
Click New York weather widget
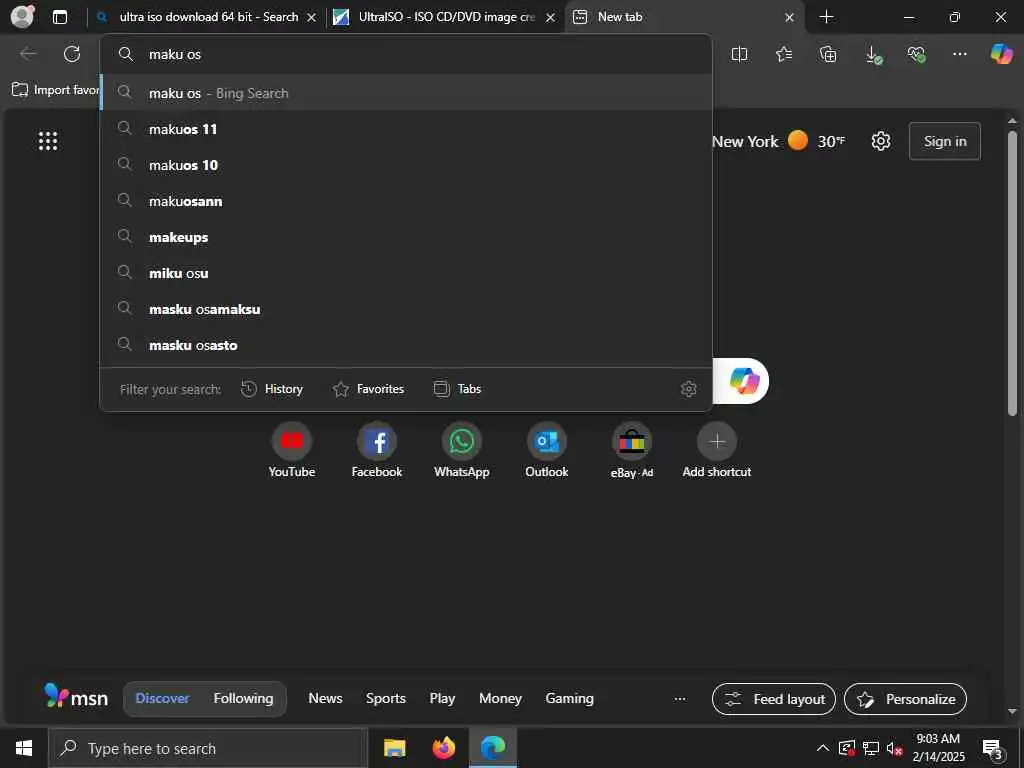tap(778, 141)
